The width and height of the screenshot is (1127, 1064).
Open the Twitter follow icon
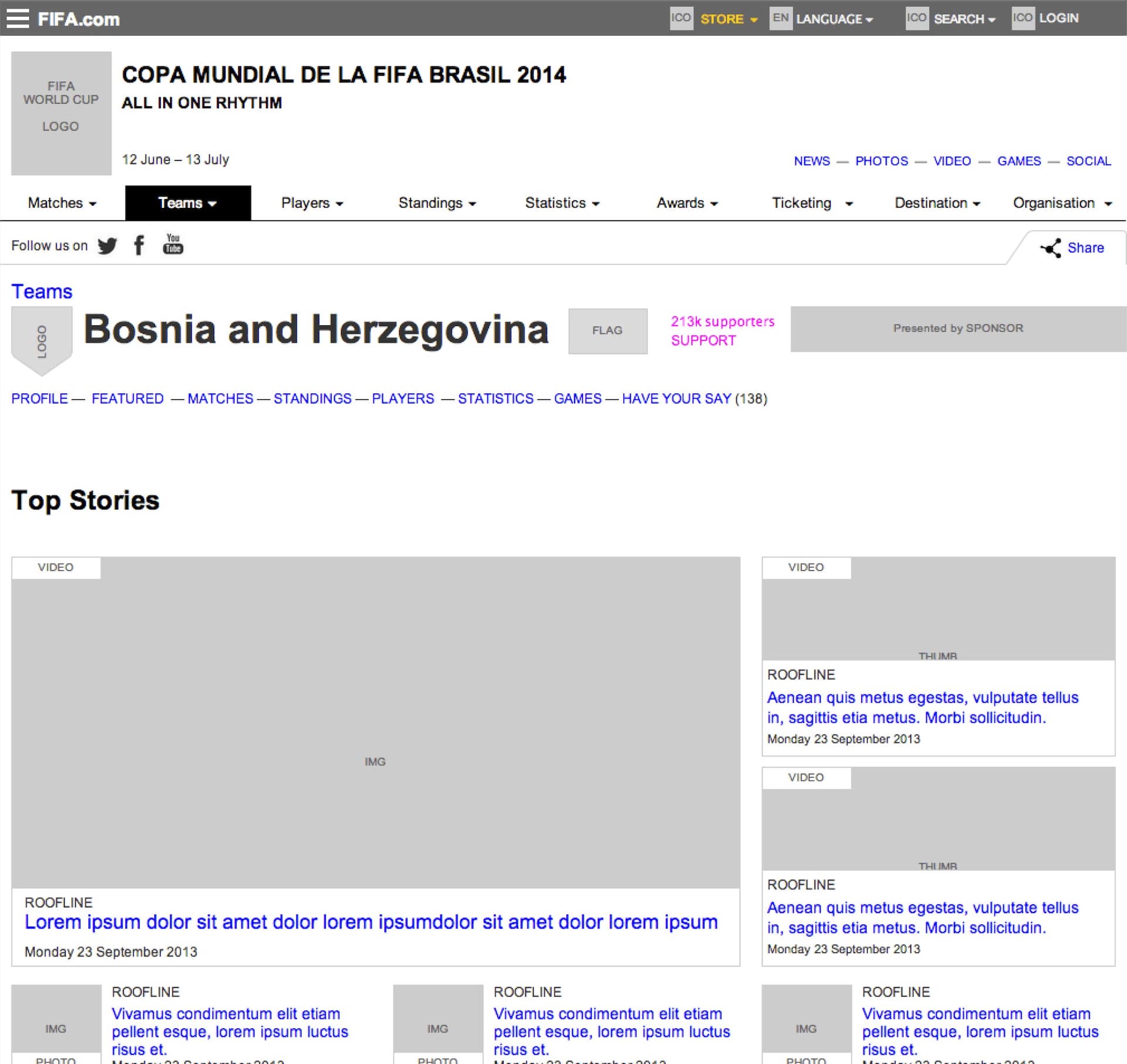[107, 245]
